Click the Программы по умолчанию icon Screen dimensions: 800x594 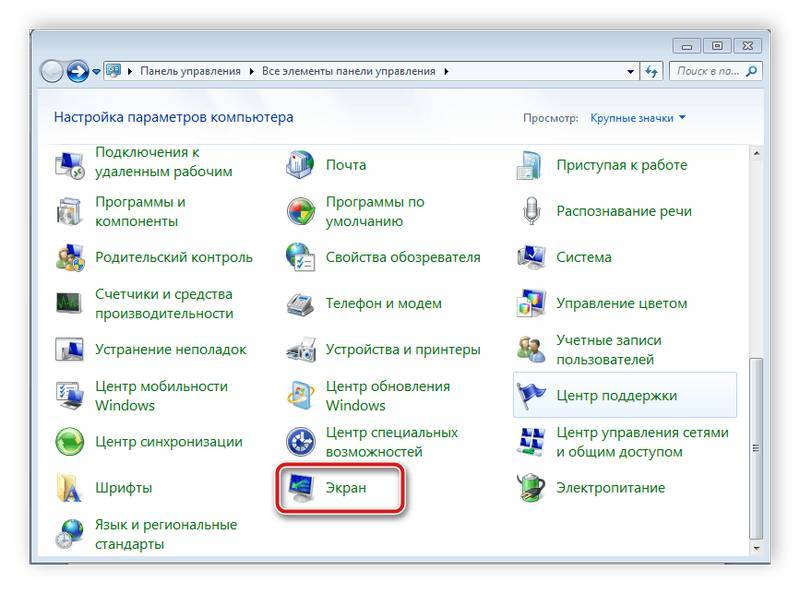tap(300, 211)
